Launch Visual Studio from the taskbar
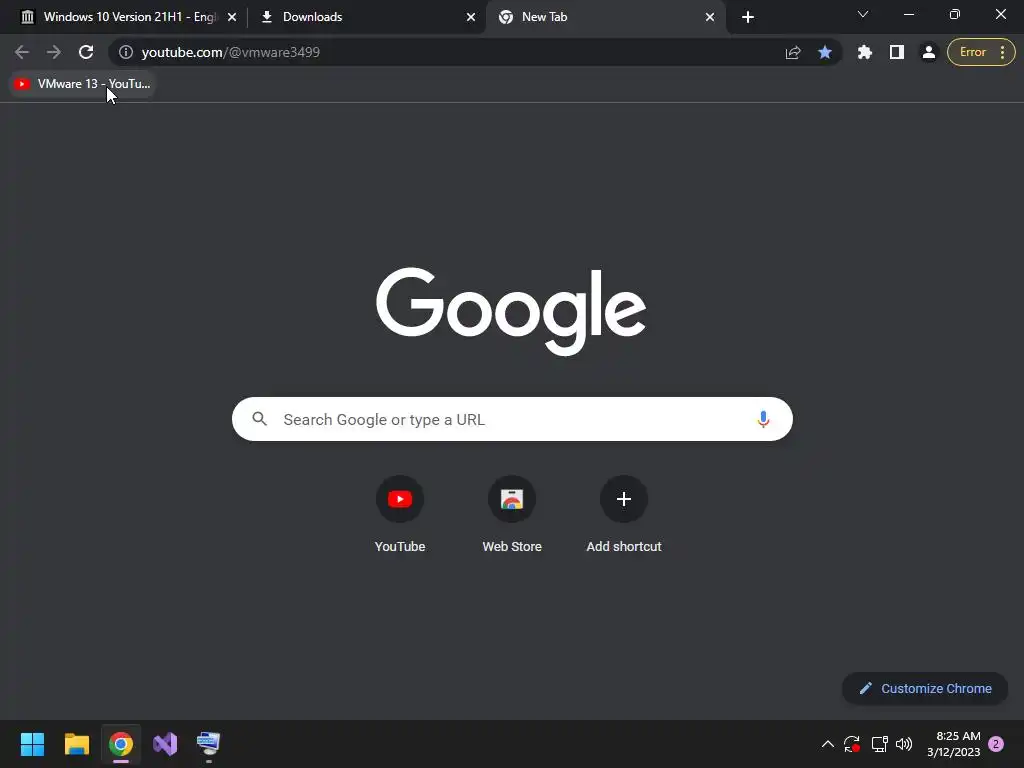This screenshot has height=768, width=1024. [165, 744]
